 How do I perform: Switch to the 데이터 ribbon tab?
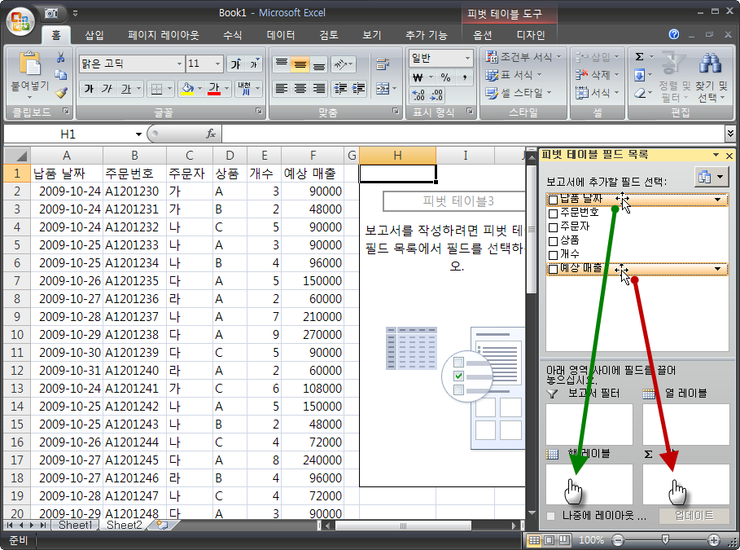(280, 35)
